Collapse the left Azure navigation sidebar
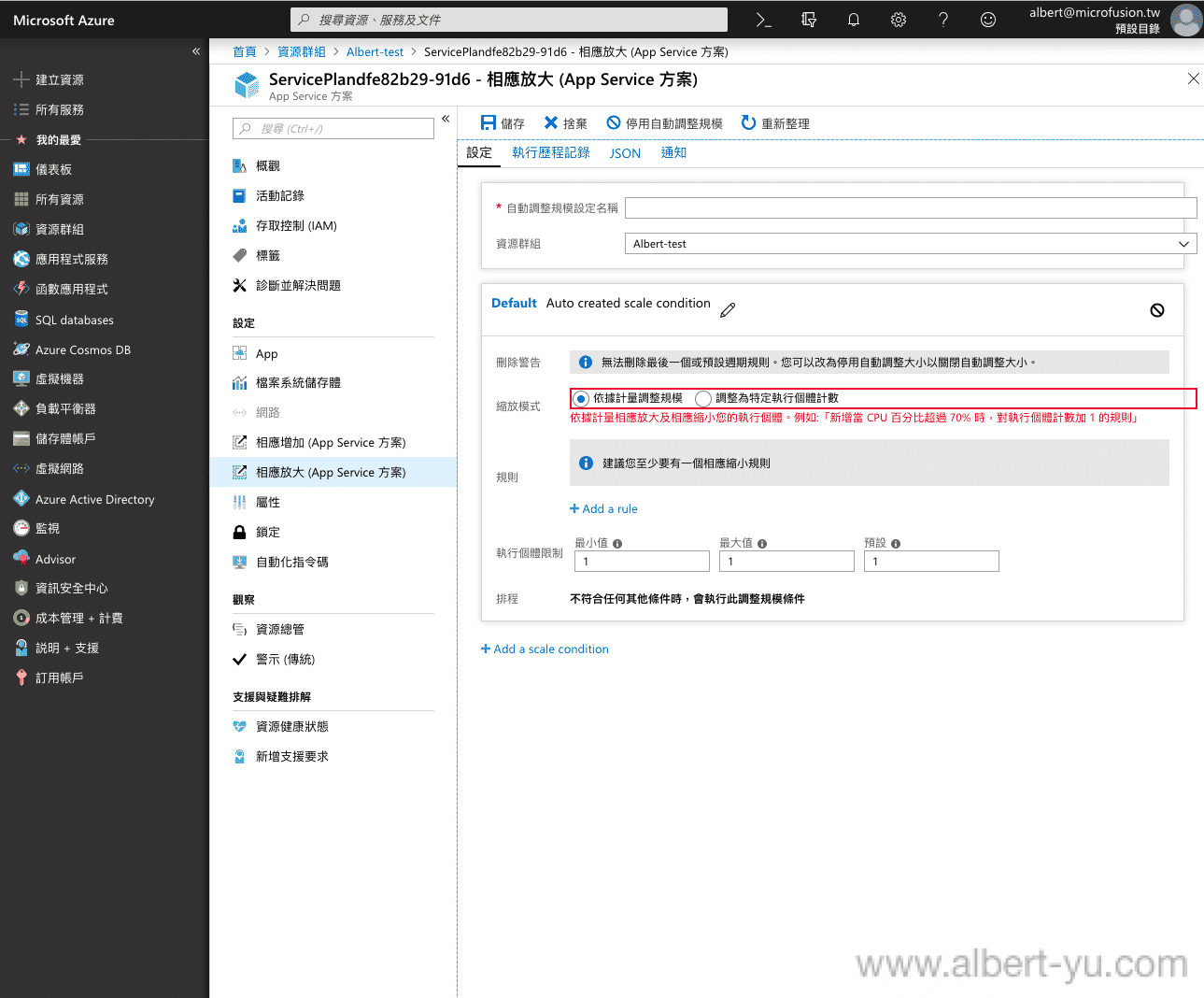This screenshot has width=1204, height=998. pyautogui.click(x=196, y=51)
